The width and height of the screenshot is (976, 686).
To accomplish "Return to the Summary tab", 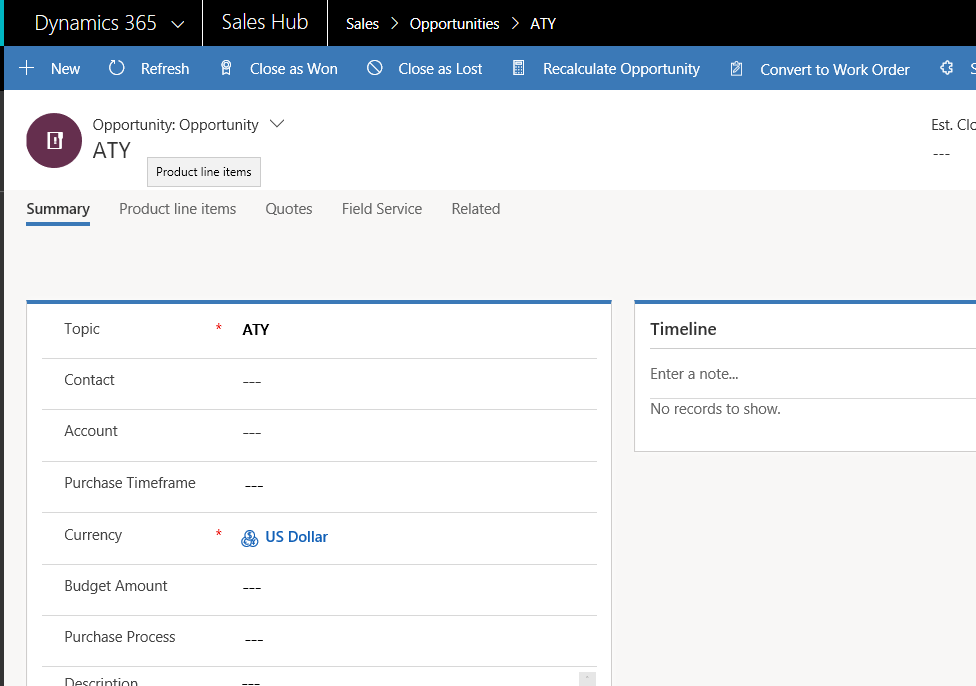I will [57, 209].
